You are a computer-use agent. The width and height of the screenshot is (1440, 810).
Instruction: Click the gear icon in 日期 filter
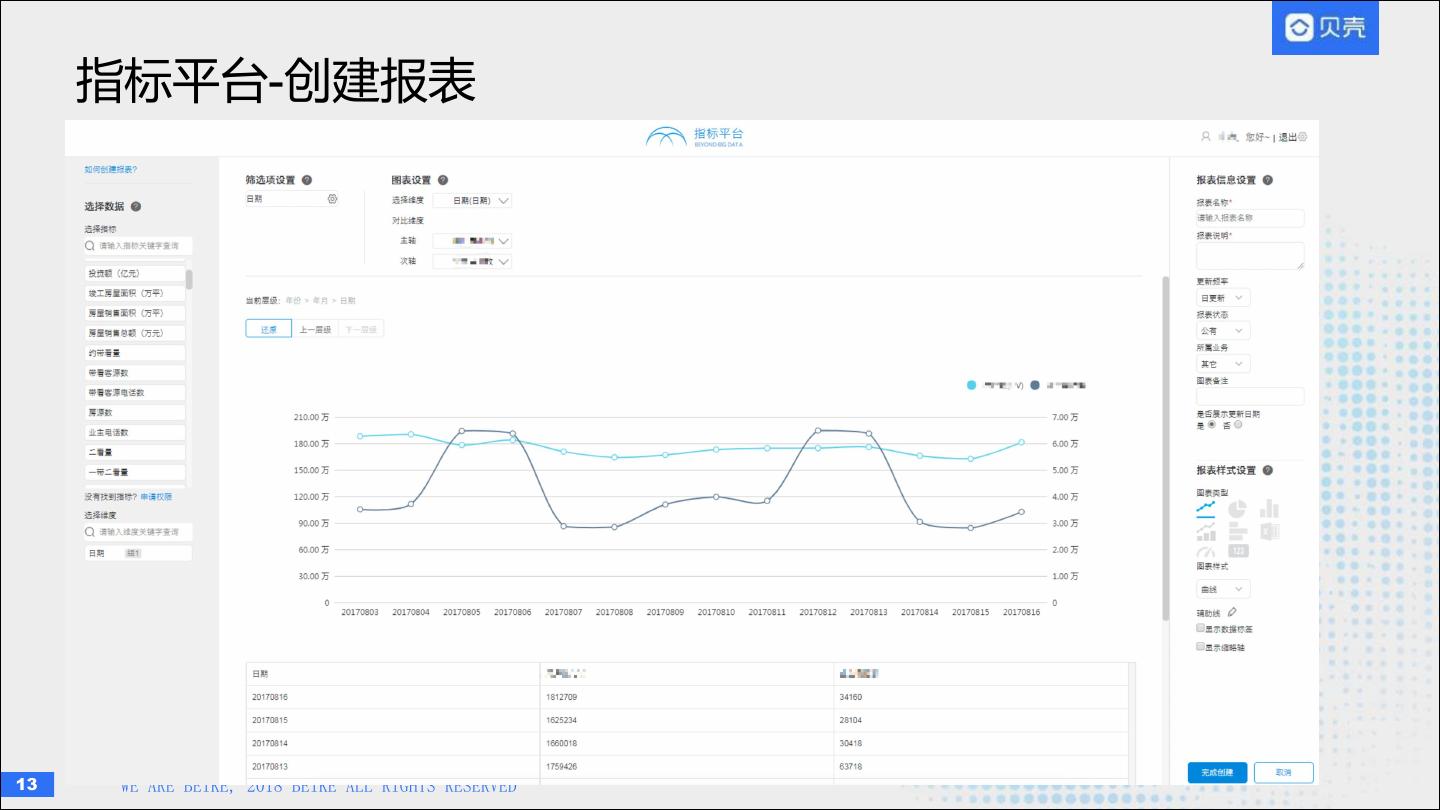(332, 199)
